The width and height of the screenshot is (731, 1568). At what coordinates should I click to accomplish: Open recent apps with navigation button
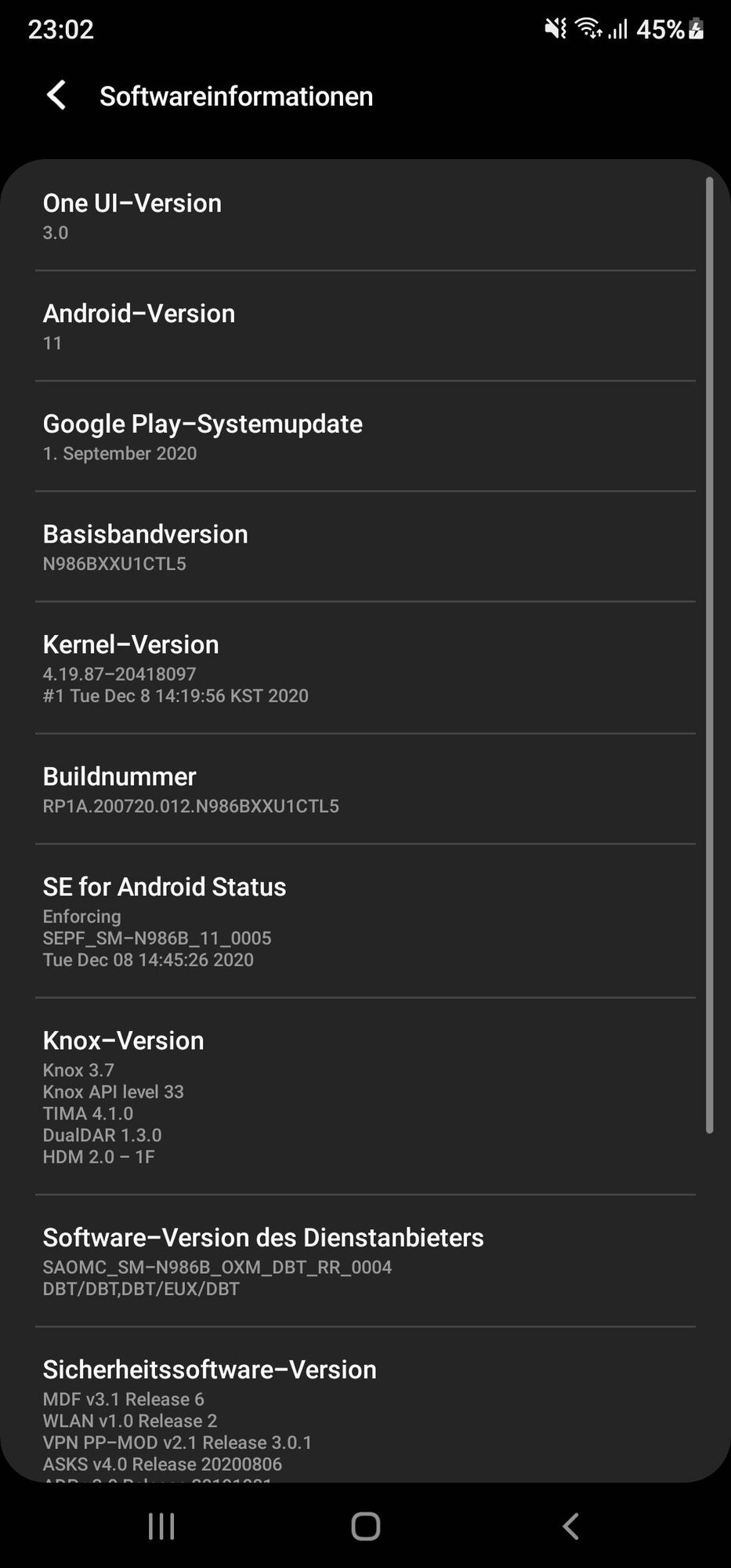coord(161,1526)
